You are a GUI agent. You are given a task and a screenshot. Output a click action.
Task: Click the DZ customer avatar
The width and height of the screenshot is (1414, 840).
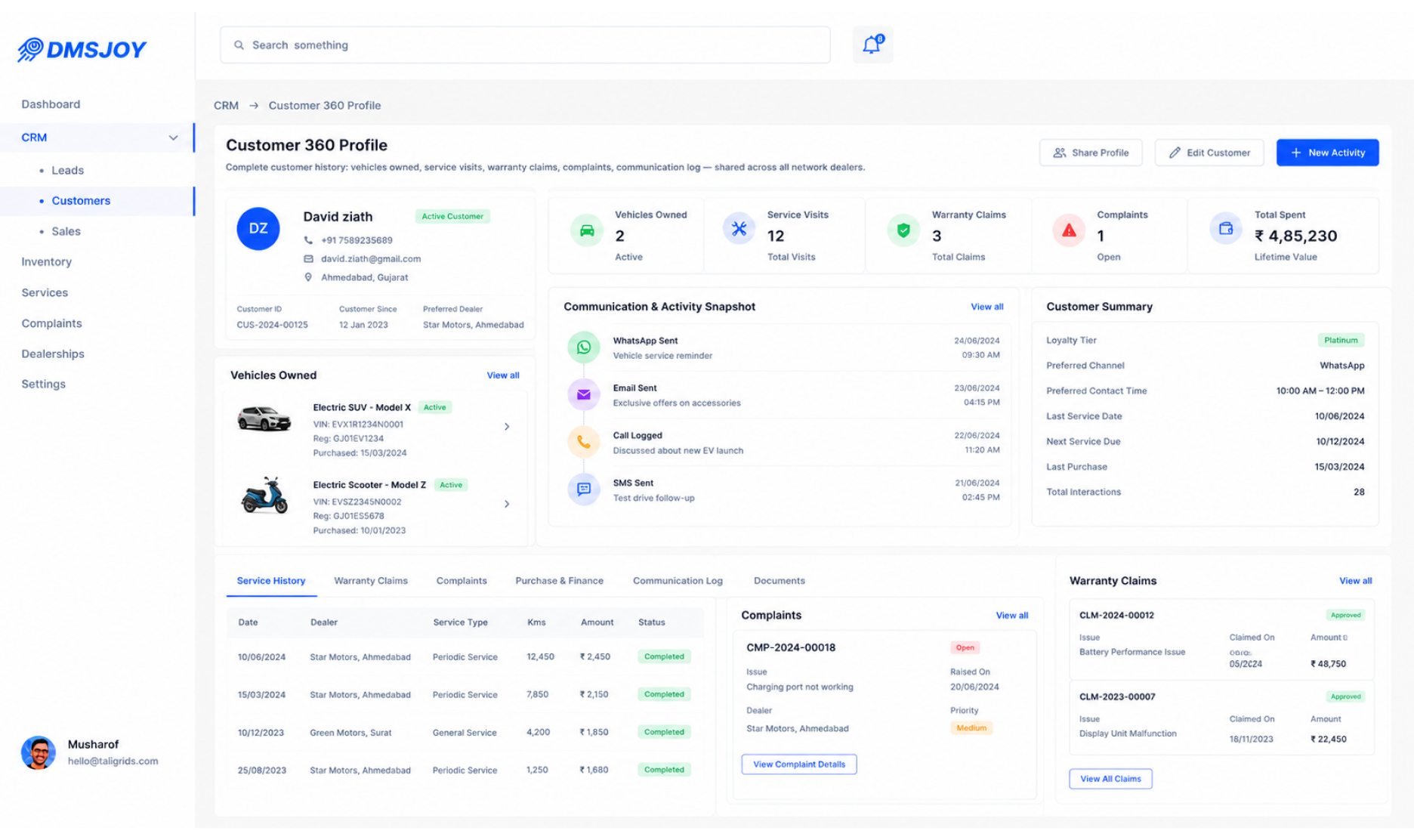(x=258, y=228)
